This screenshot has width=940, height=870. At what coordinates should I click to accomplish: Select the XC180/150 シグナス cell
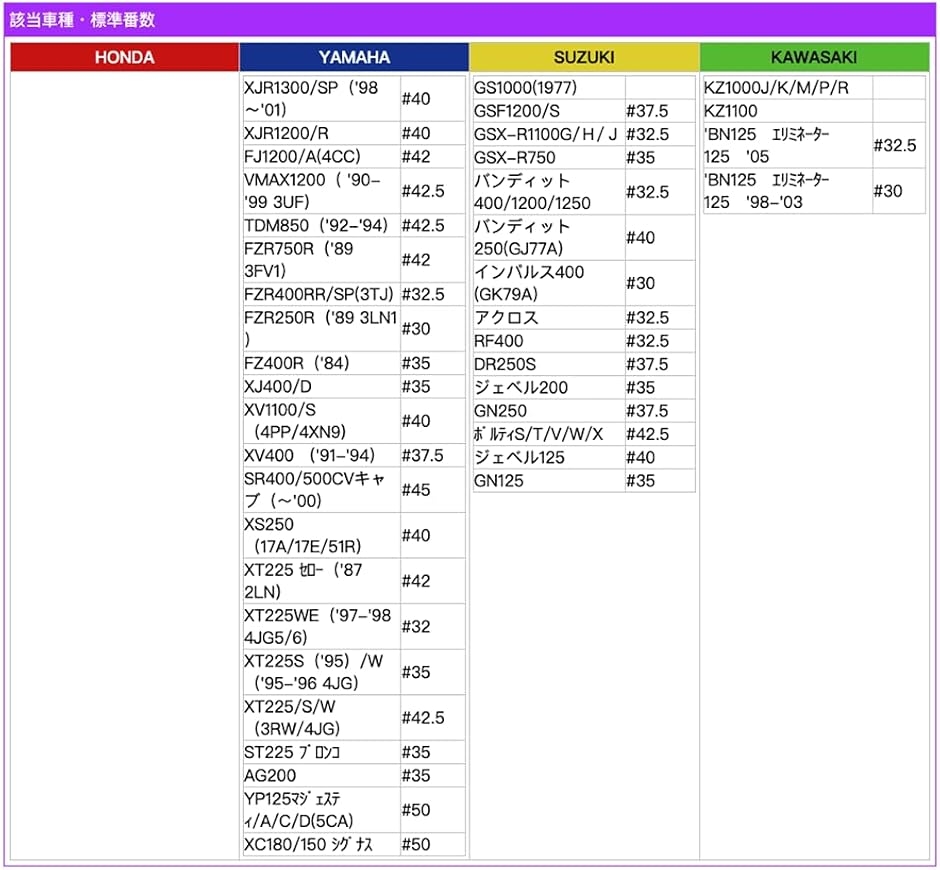[x=321, y=844]
